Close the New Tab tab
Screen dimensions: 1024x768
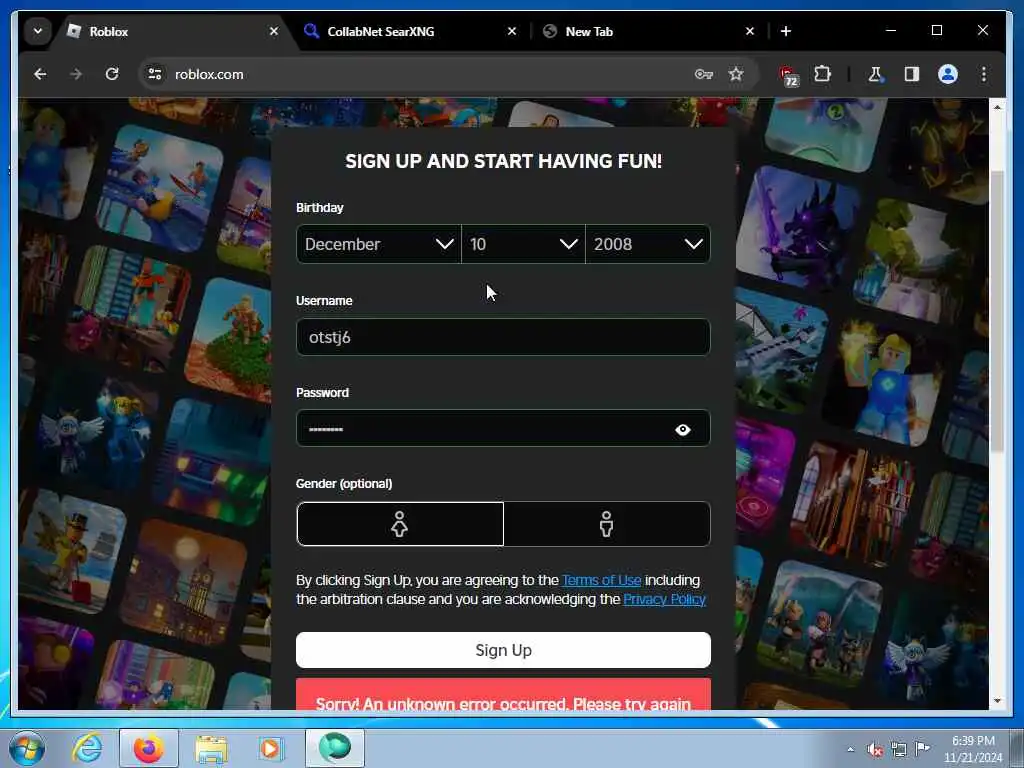pos(750,31)
